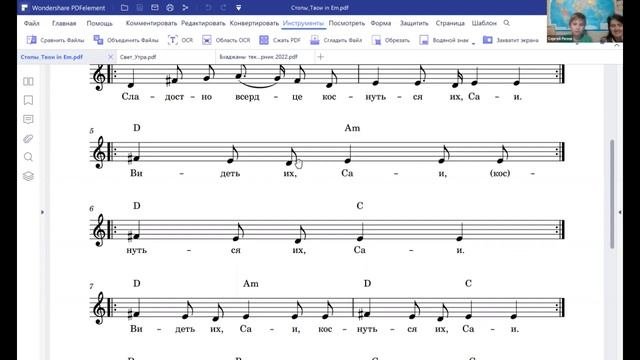The image size is (640, 360).
Task: Click measure number 7
Action: [x=91, y=286]
